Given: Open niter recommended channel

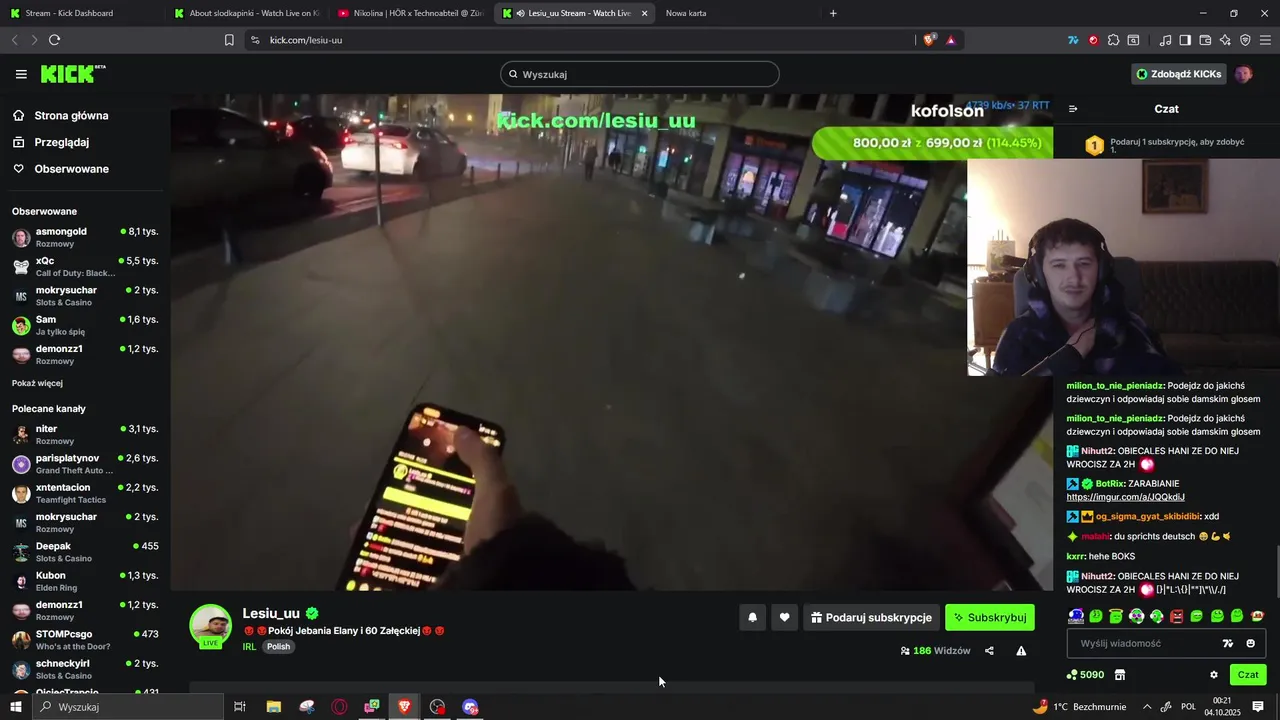Looking at the screenshot, I should click(x=84, y=434).
